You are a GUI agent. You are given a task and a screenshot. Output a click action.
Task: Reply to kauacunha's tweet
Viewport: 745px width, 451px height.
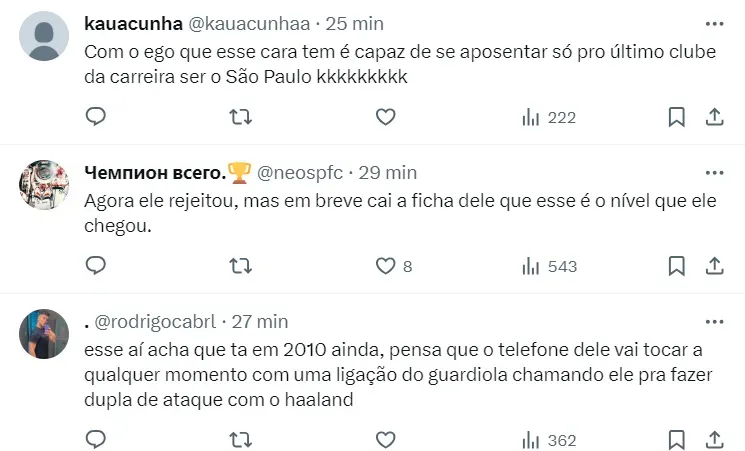pos(96,117)
